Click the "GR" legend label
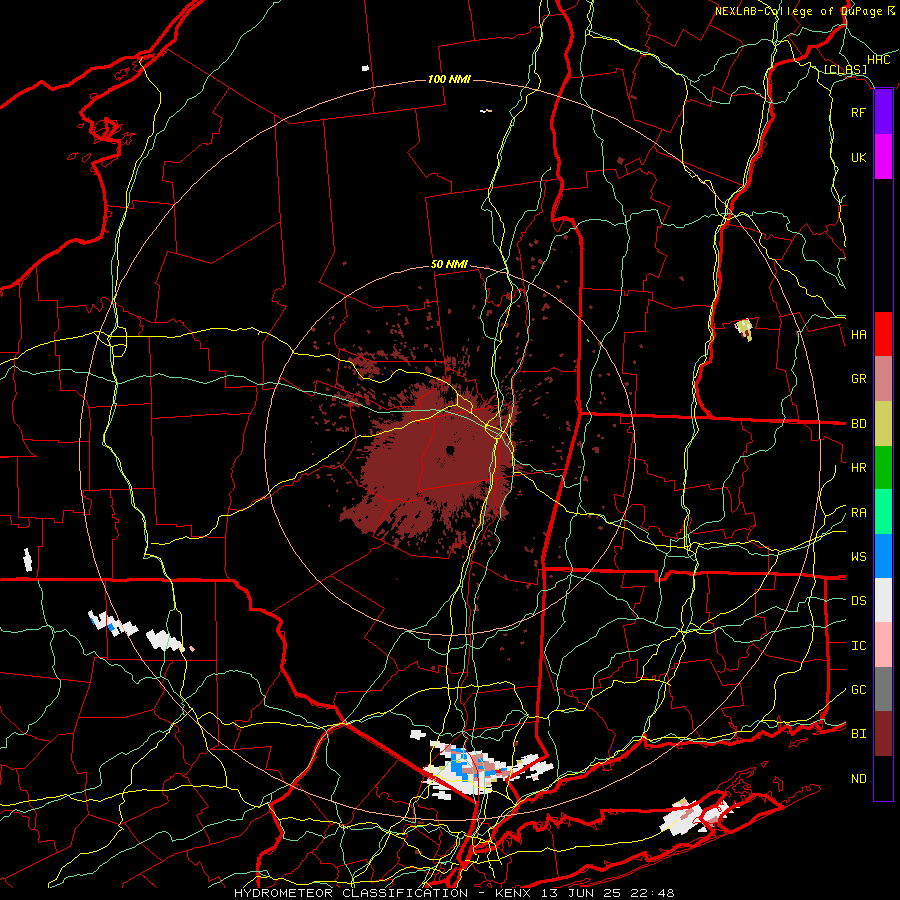 coord(858,379)
